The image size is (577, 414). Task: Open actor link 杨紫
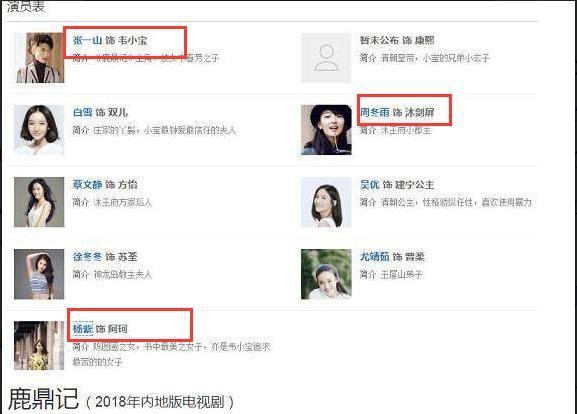pos(82,328)
